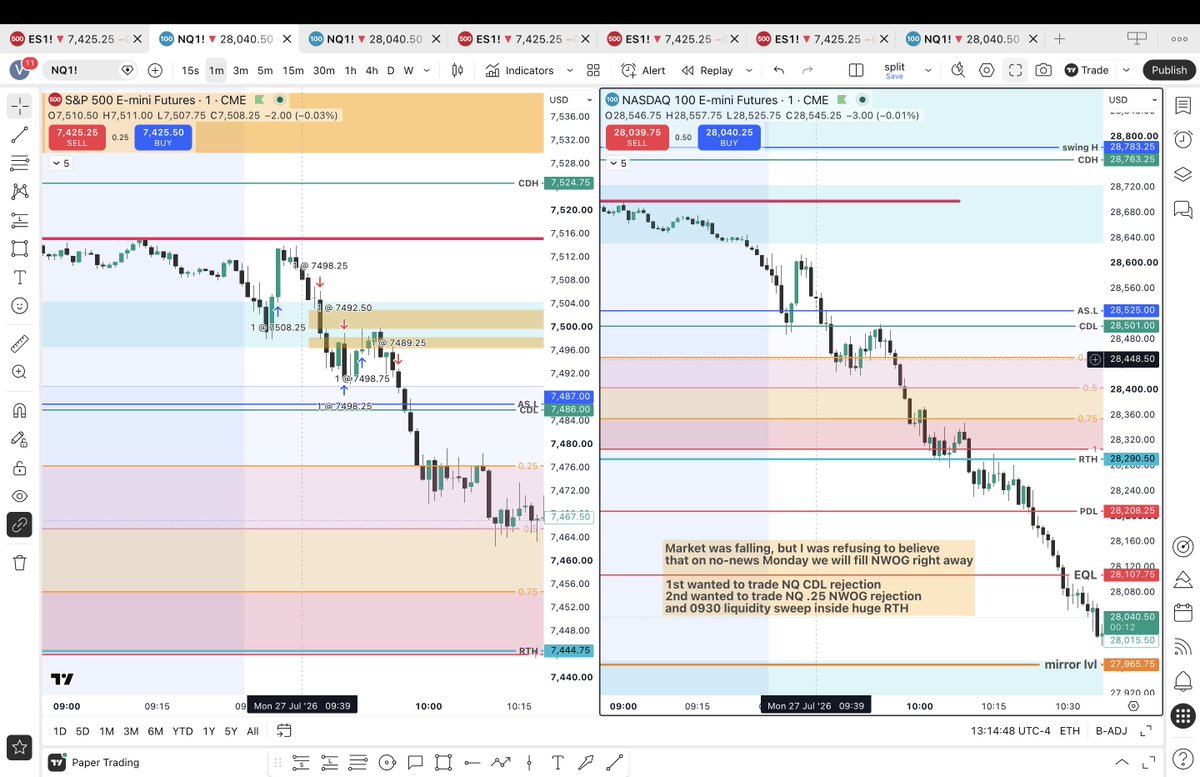Expand the timeframe intervals dropdown
1200x777 pixels.
click(429, 70)
